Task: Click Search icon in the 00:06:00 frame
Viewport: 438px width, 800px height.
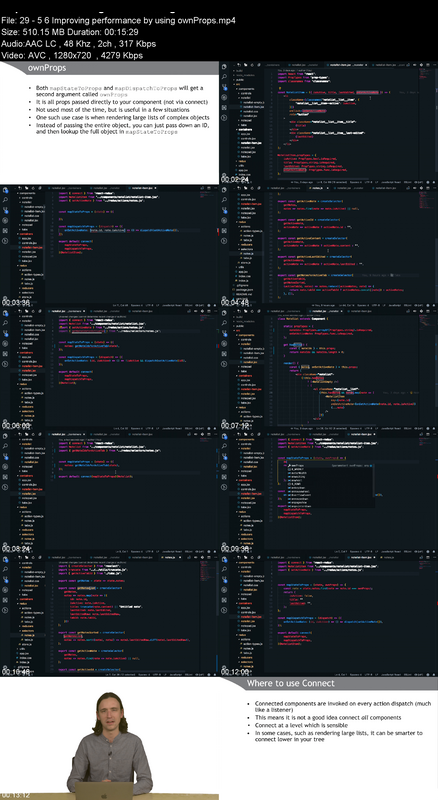Action: (x=5, y=323)
